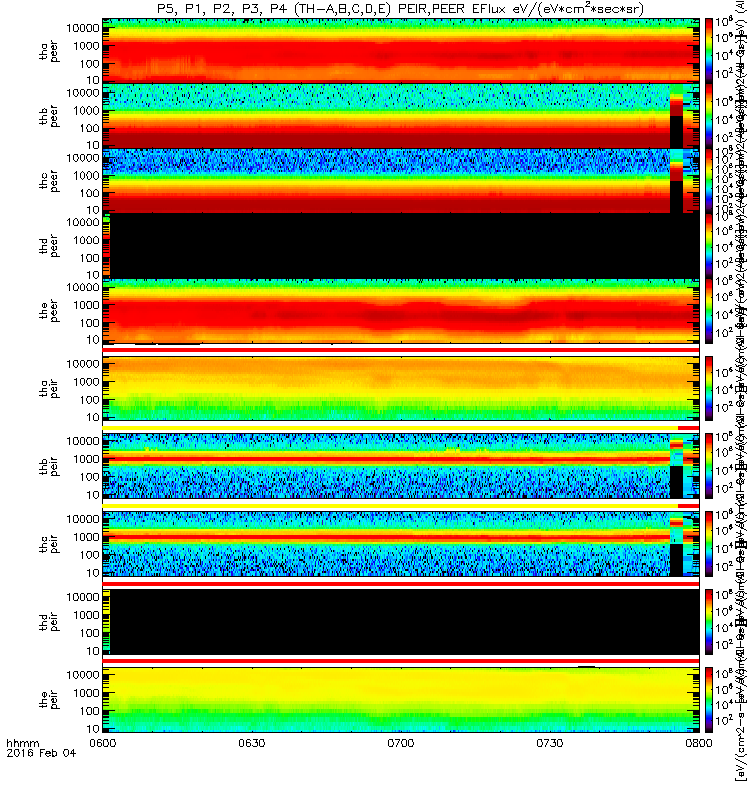Click the thb peer electron spectrogram panel
750x800 pixels.
(401, 115)
